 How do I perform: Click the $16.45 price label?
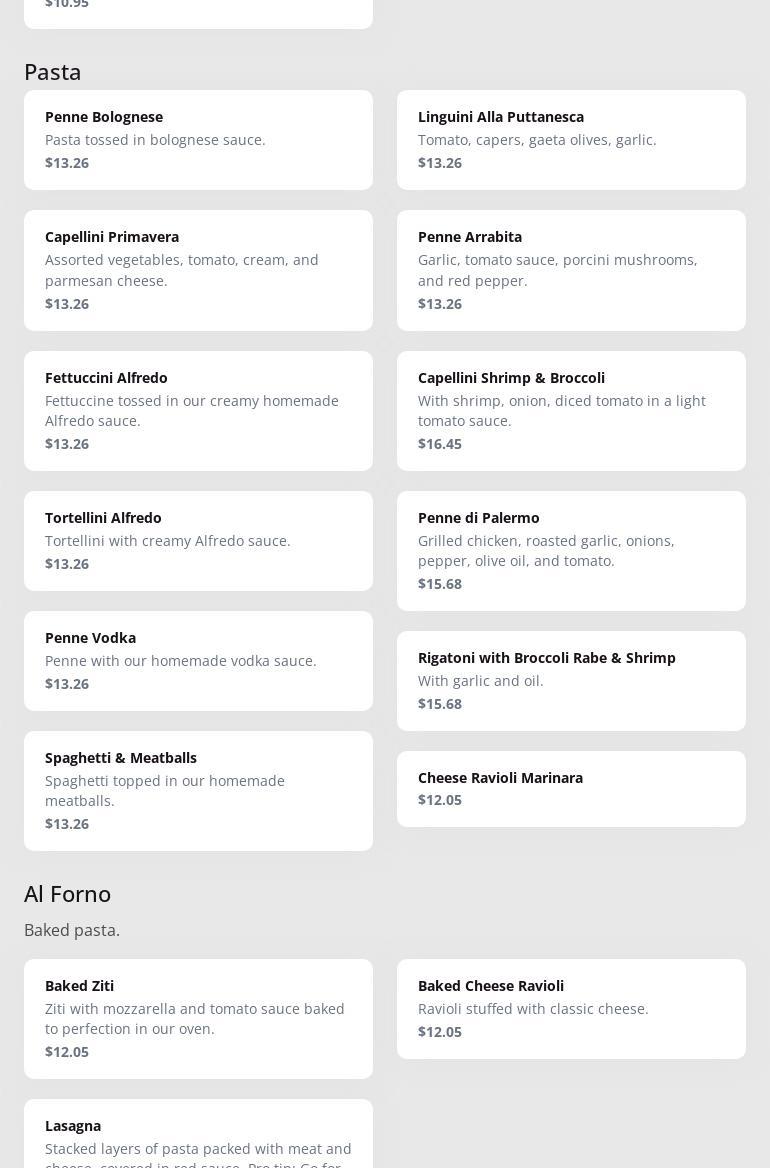point(440,444)
